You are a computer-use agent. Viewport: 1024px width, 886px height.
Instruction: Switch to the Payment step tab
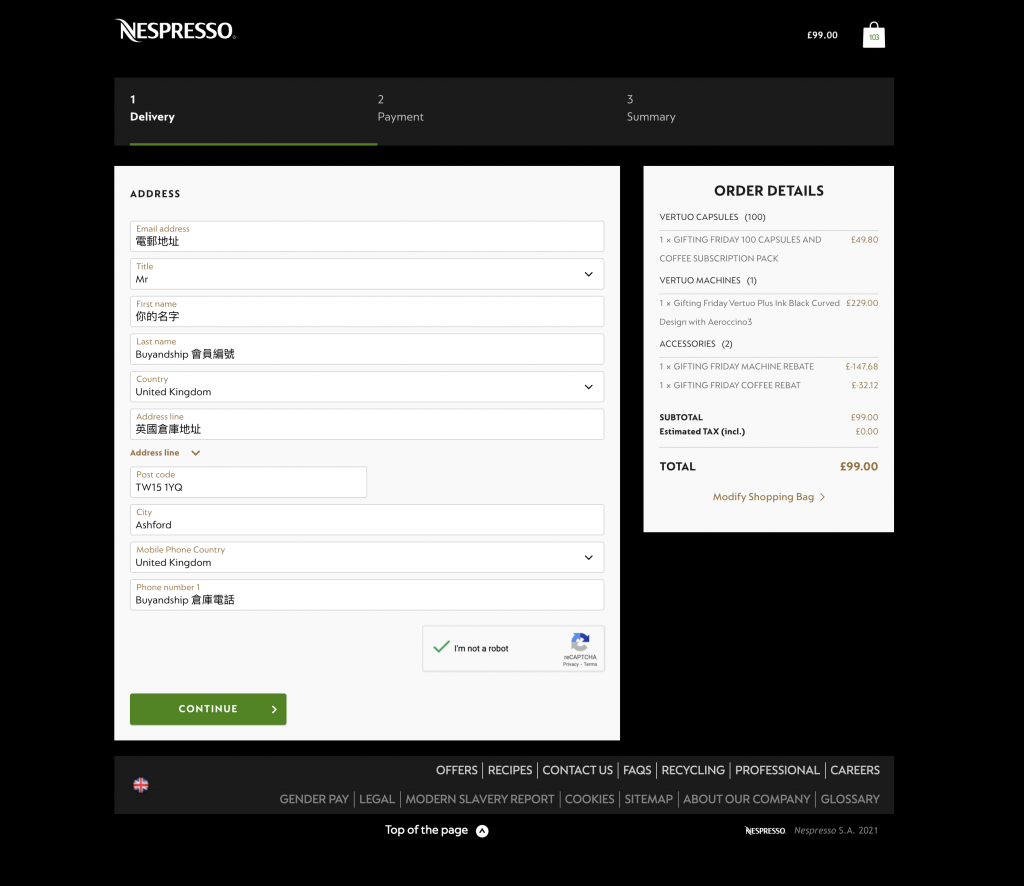400,109
